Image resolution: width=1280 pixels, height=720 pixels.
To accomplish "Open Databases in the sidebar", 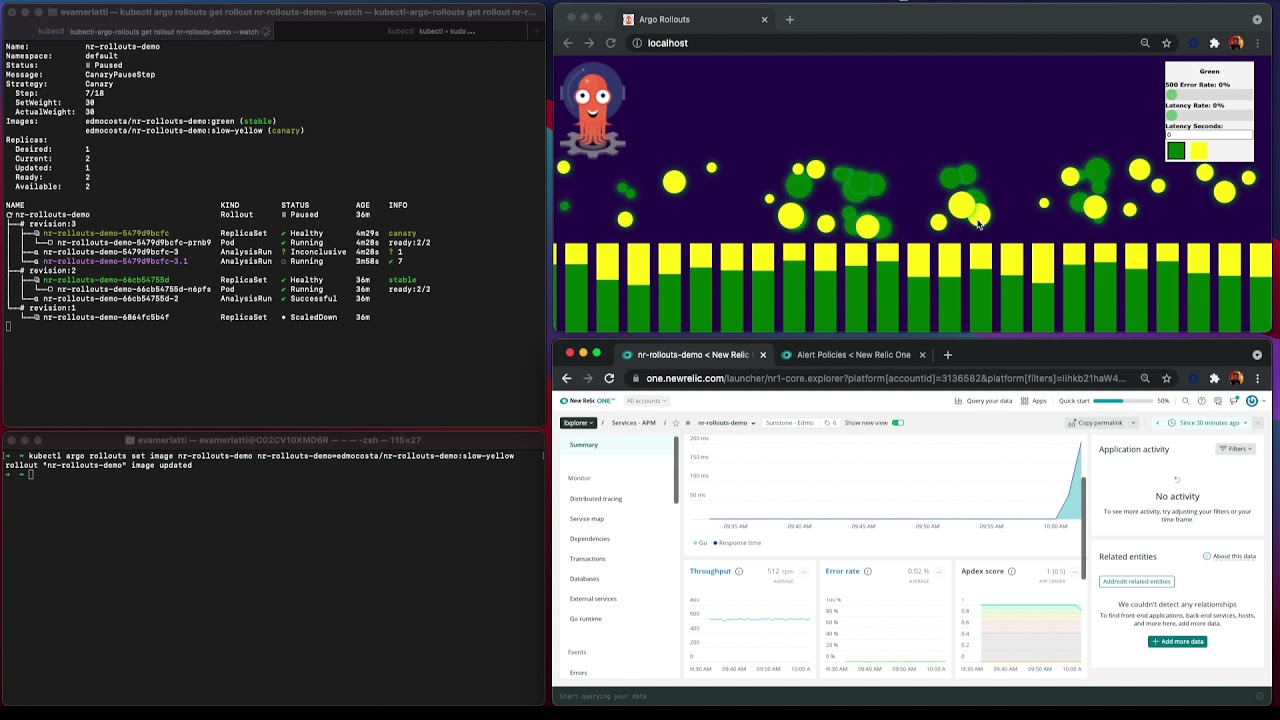I will pos(585,579).
